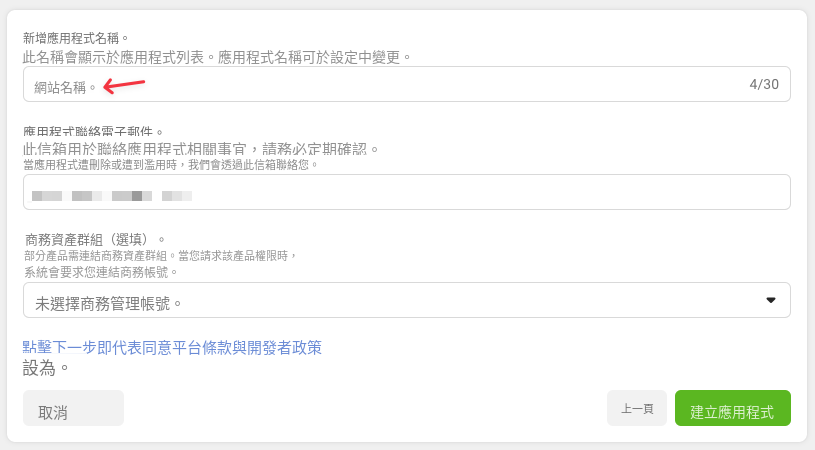
Task: Click the 設為。text below the link
Action: click(x=45, y=368)
